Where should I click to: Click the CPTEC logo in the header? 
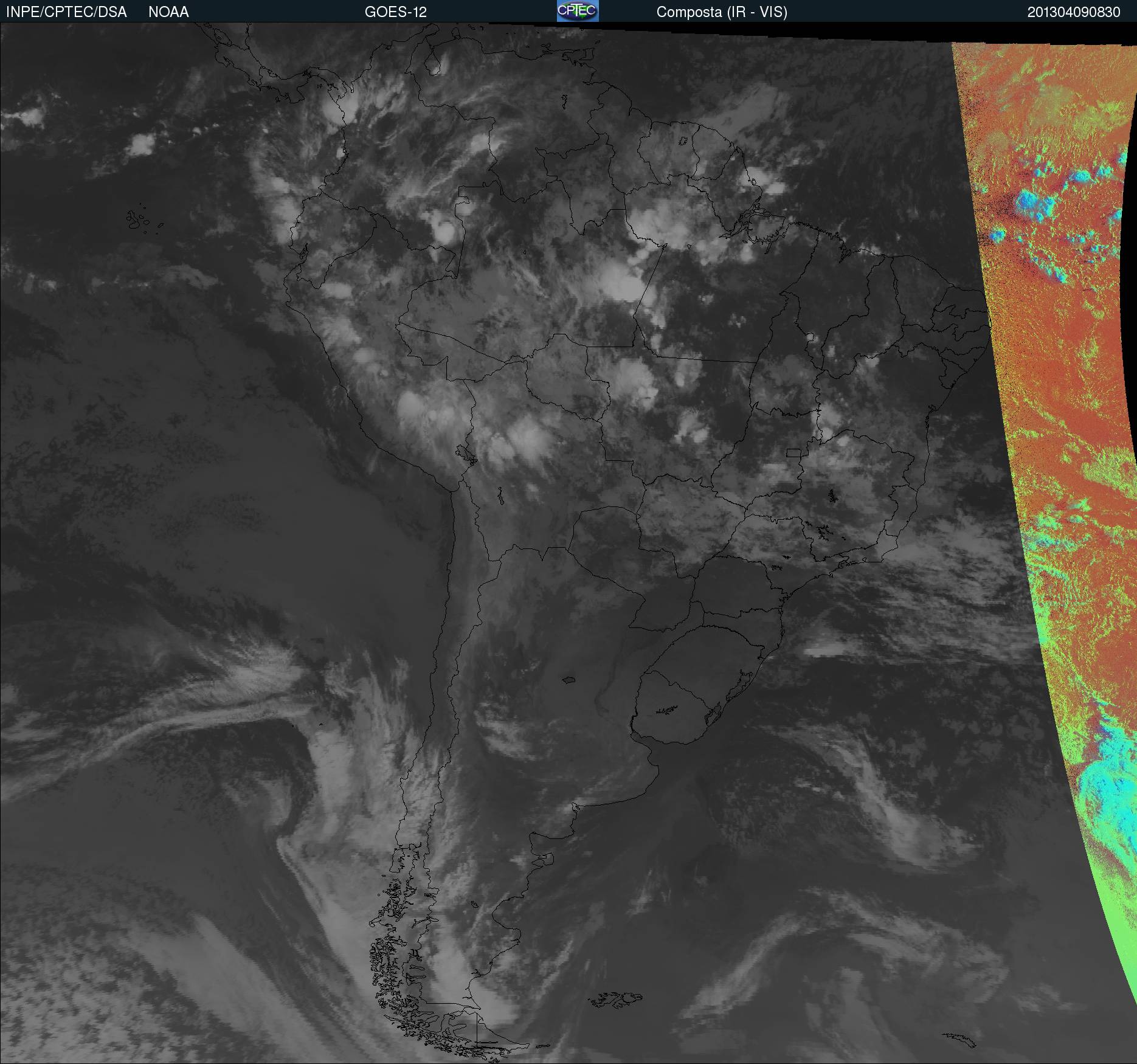tap(578, 11)
